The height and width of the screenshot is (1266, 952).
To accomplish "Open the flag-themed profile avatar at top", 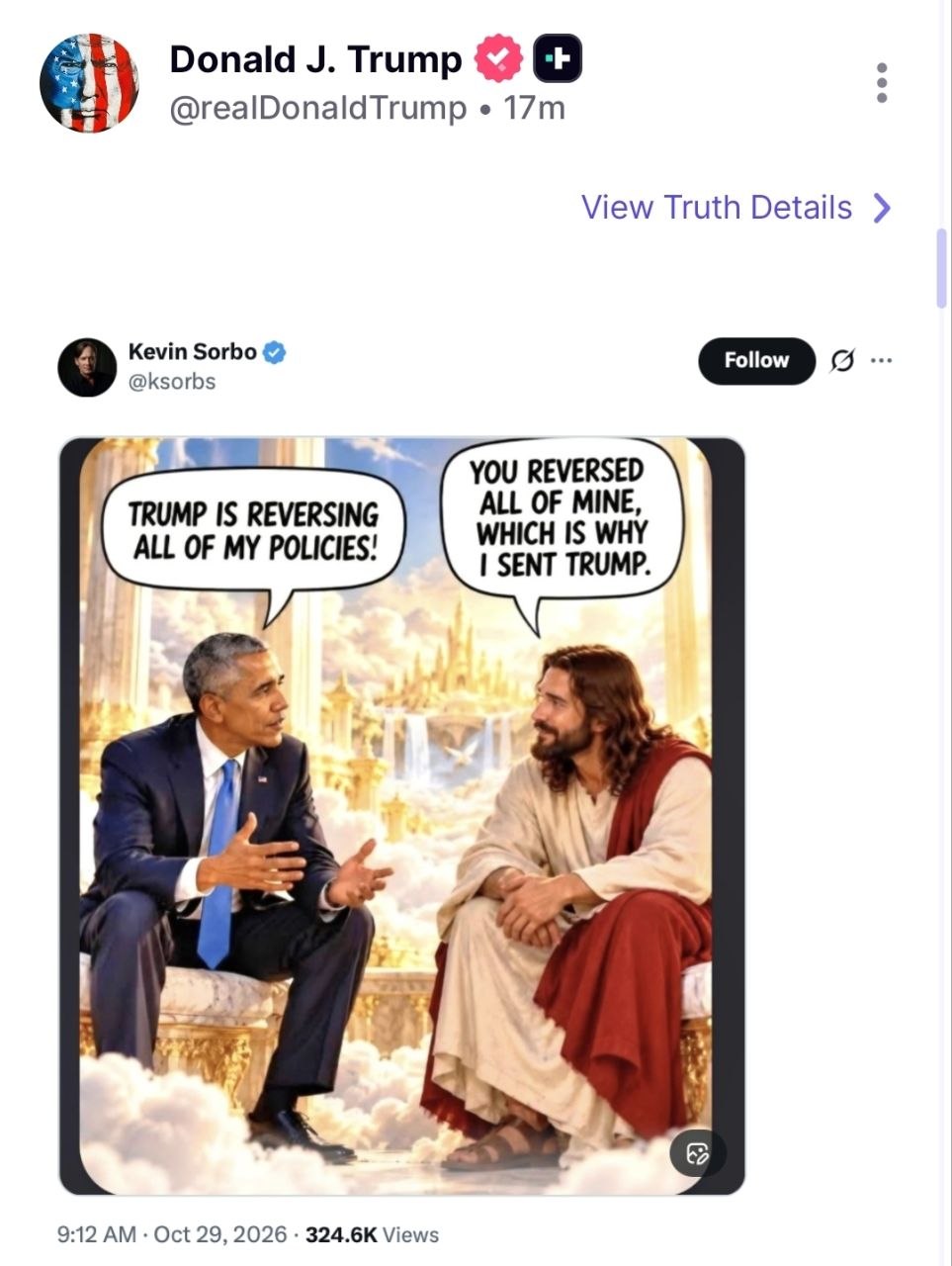I will [x=89, y=83].
